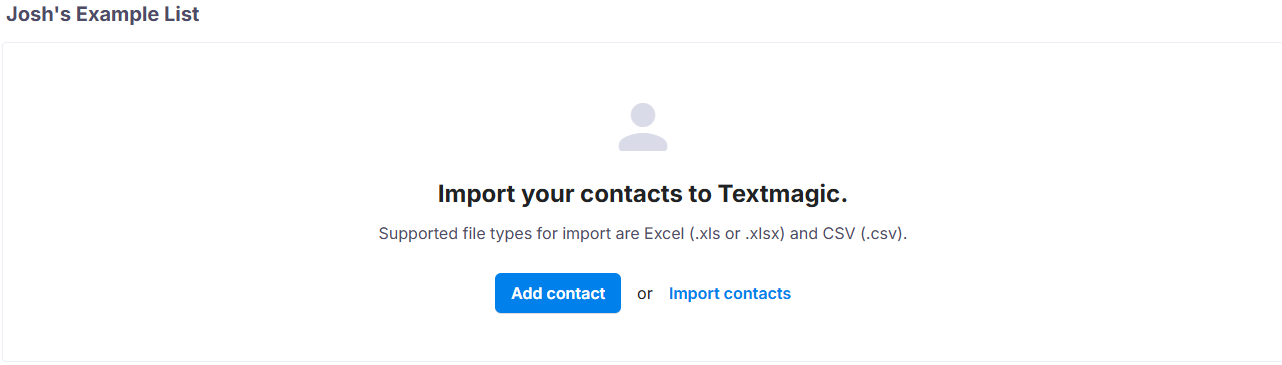Click the Import your contacts to Textmagic heading
1282x365 pixels.
(x=643, y=194)
